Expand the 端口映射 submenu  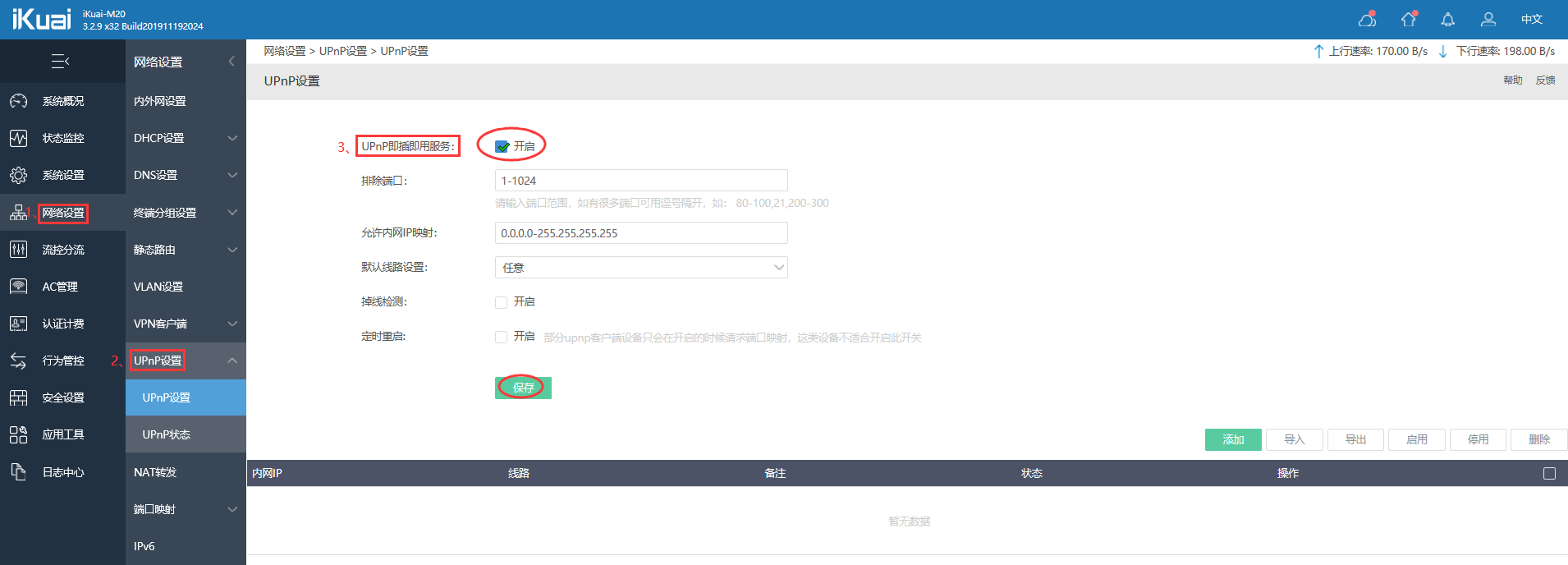click(x=186, y=509)
